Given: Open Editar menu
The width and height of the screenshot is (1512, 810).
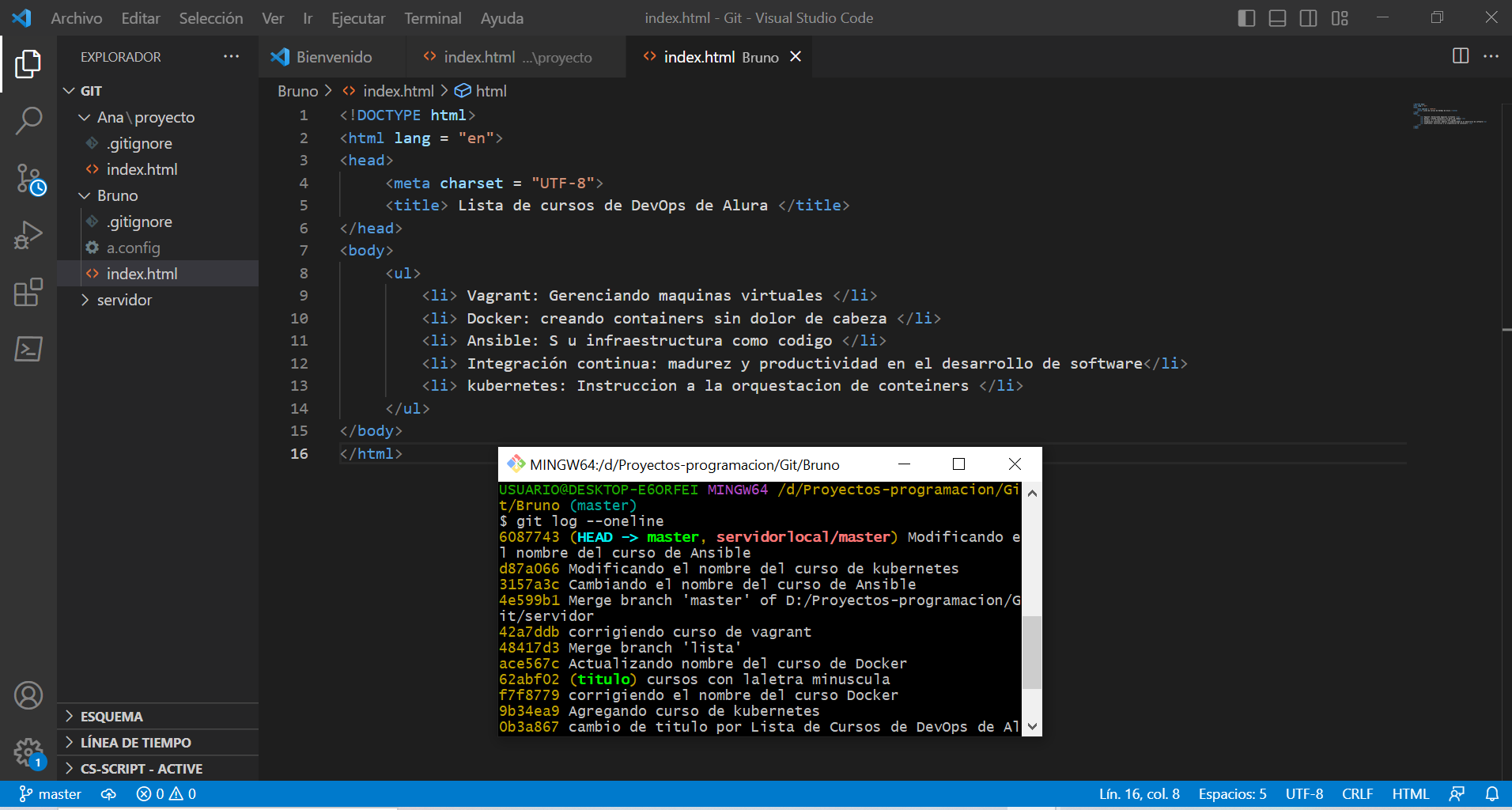Looking at the screenshot, I should coord(141,17).
